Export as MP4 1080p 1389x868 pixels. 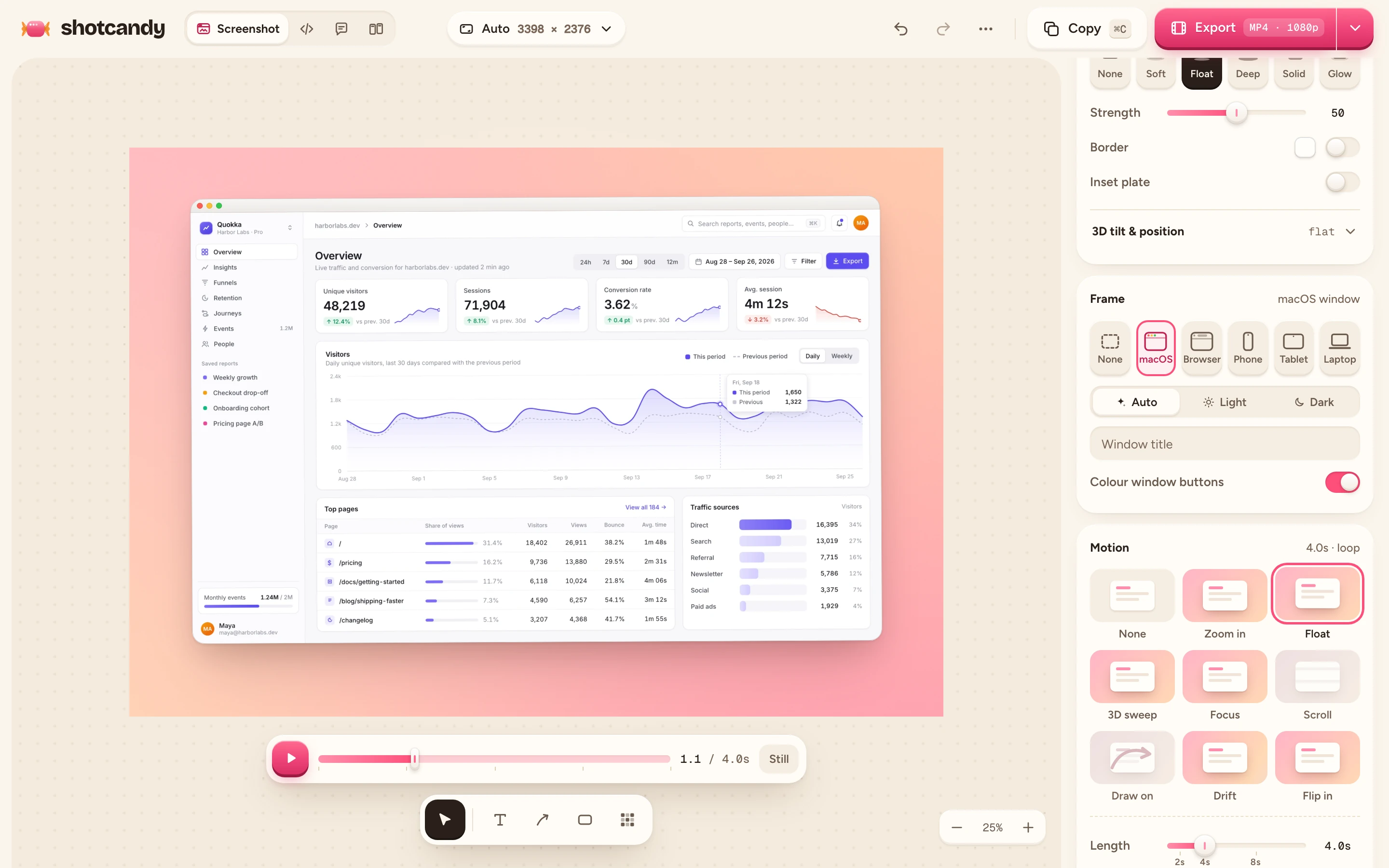pos(1245,28)
